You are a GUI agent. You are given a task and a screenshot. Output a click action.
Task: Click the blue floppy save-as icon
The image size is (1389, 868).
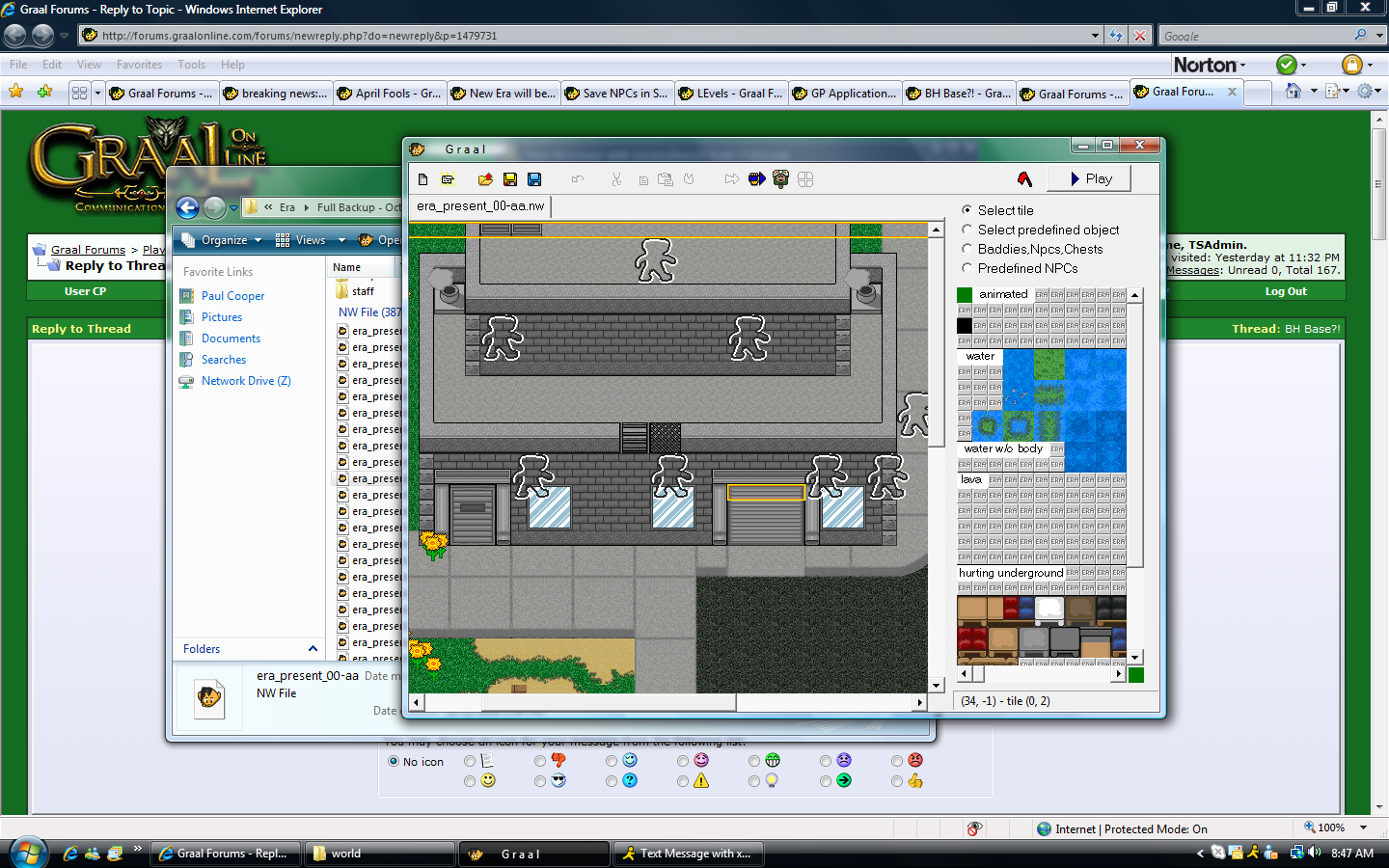pyautogui.click(x=534, y=179)
